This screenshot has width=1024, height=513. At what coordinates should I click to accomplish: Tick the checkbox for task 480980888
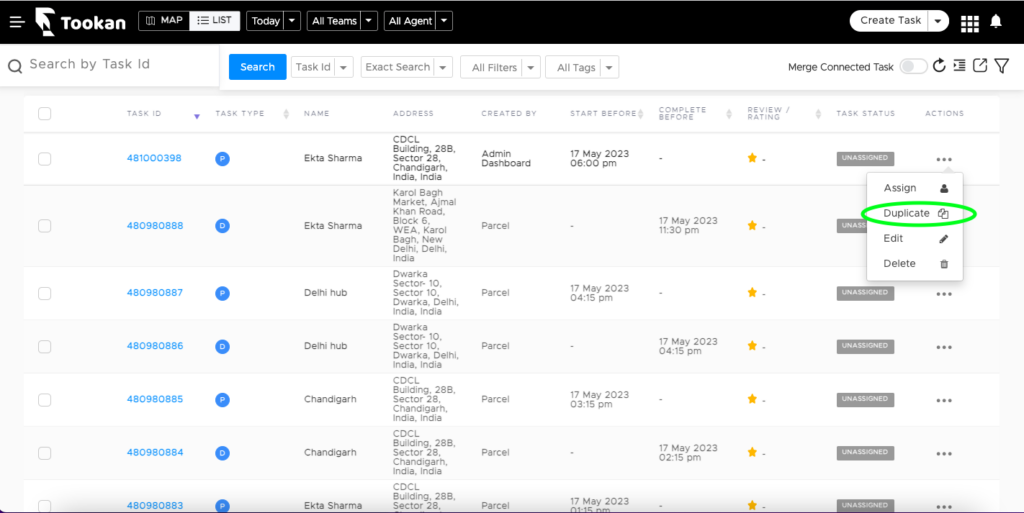tap(44, 226)
